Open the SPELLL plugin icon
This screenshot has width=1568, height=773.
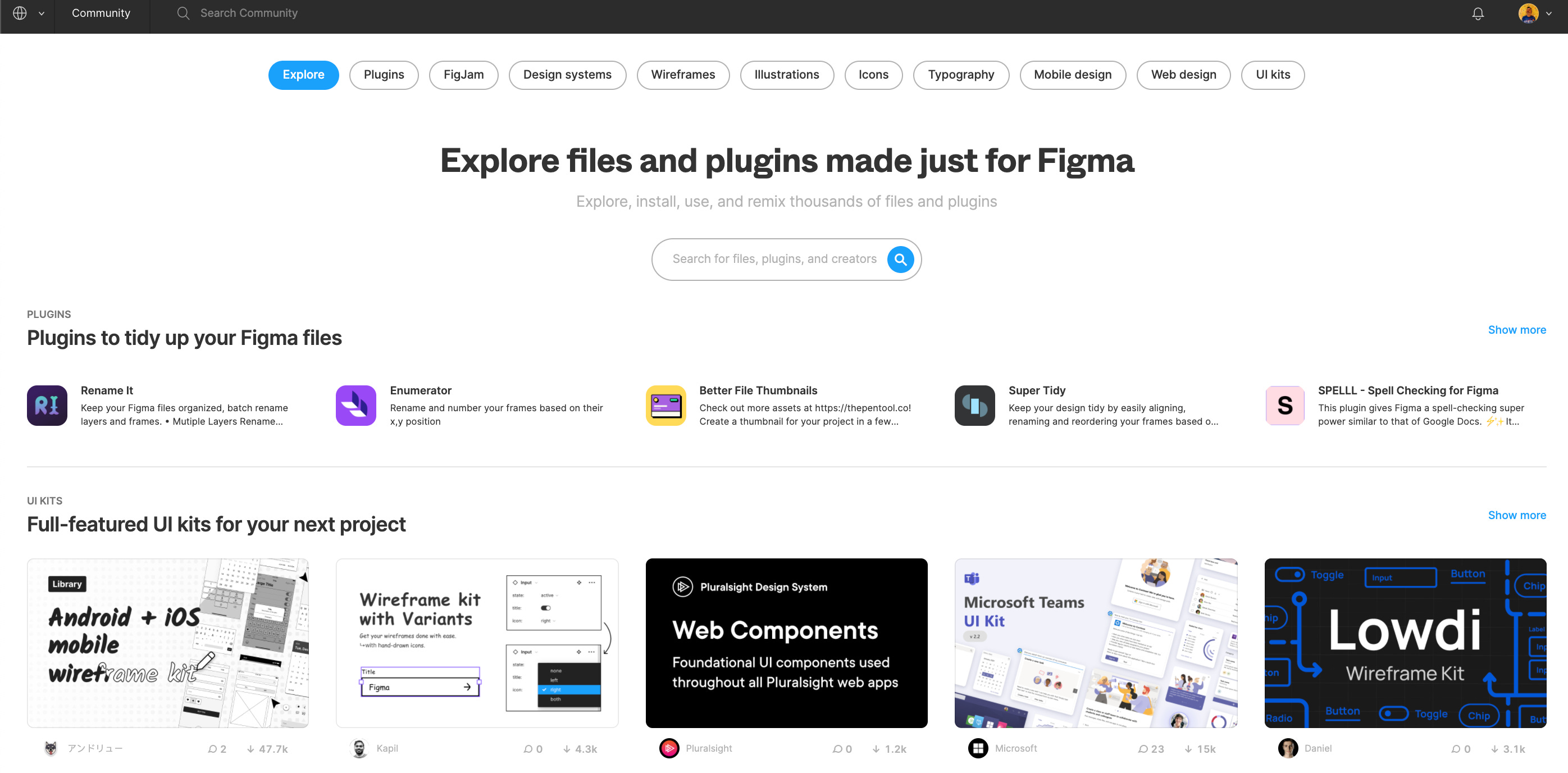coord(1284,406)
